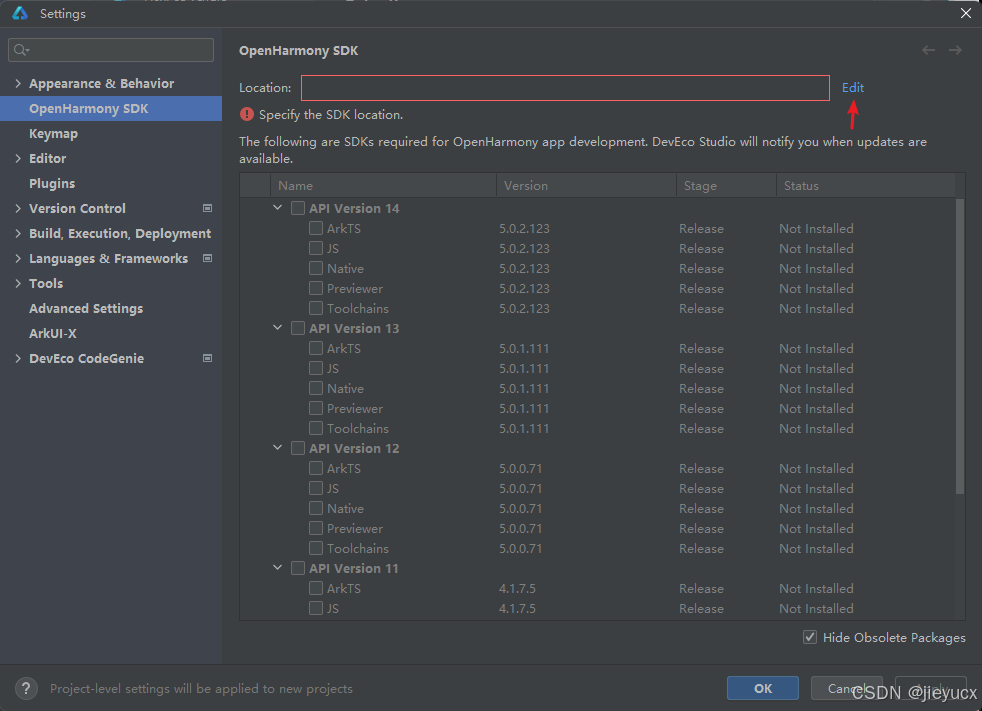
Task: Click the Status column header
Action: pos(866,185)
